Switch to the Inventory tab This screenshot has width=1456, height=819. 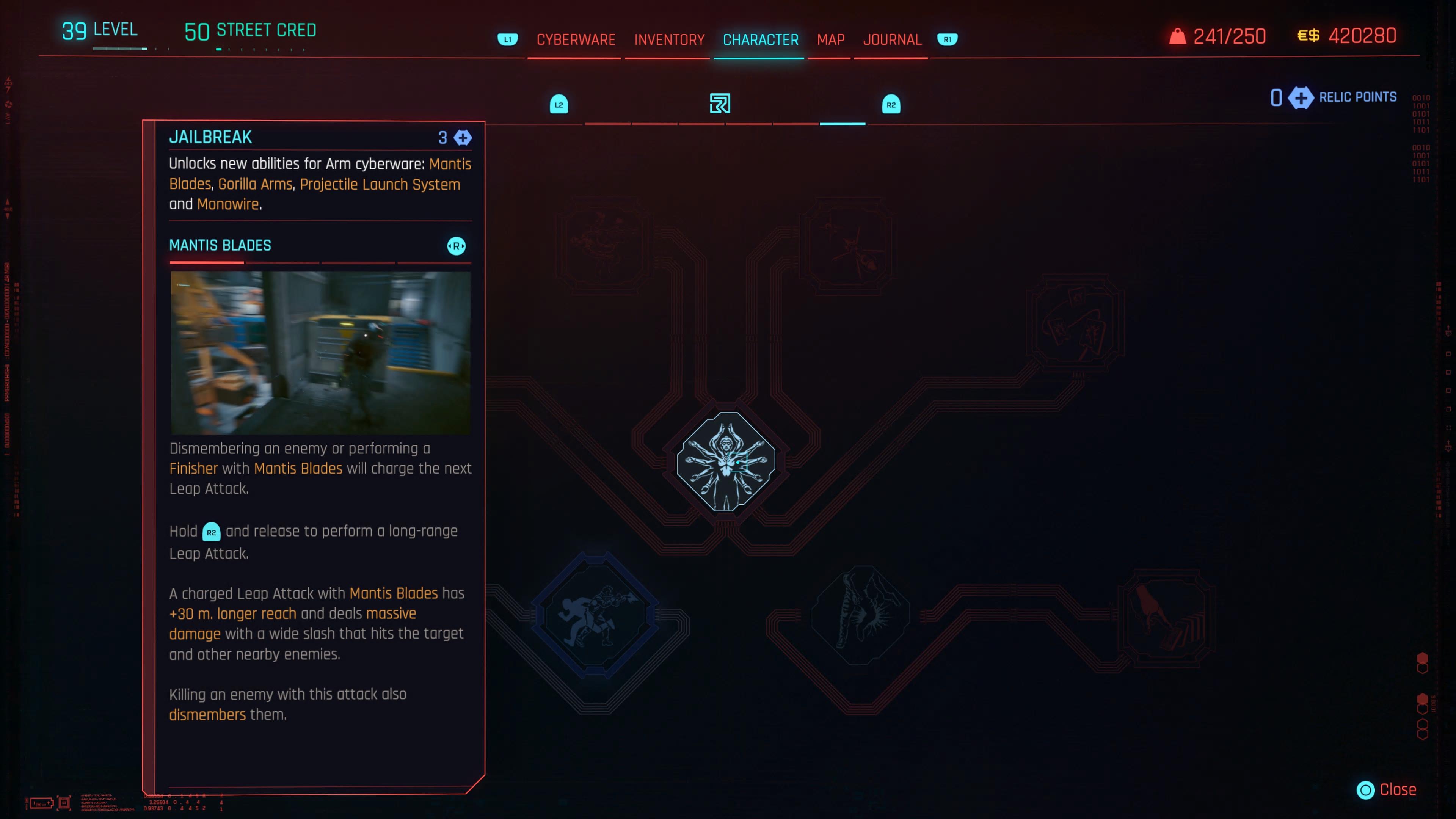668,39
